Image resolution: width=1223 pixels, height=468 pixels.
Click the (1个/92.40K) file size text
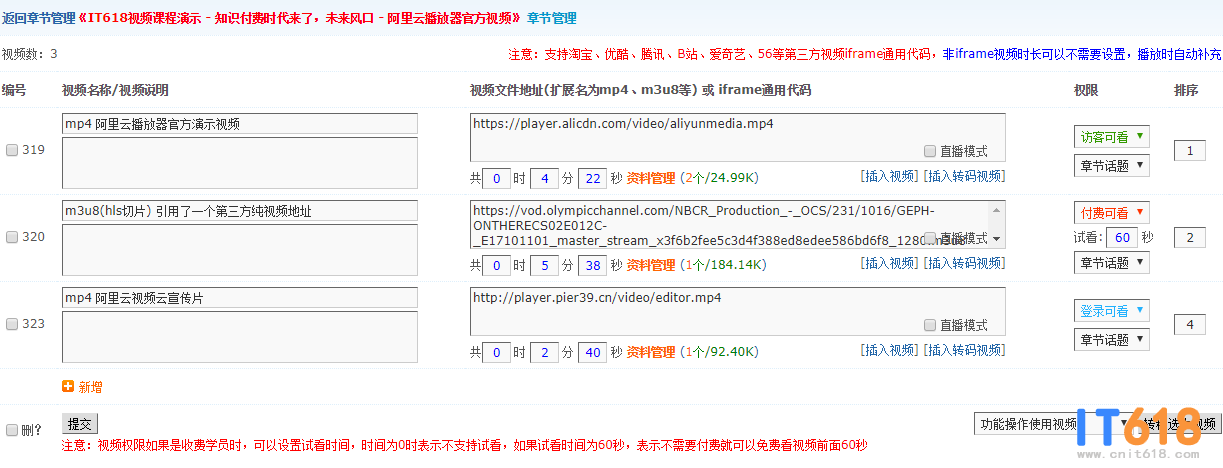pos(718,352)
